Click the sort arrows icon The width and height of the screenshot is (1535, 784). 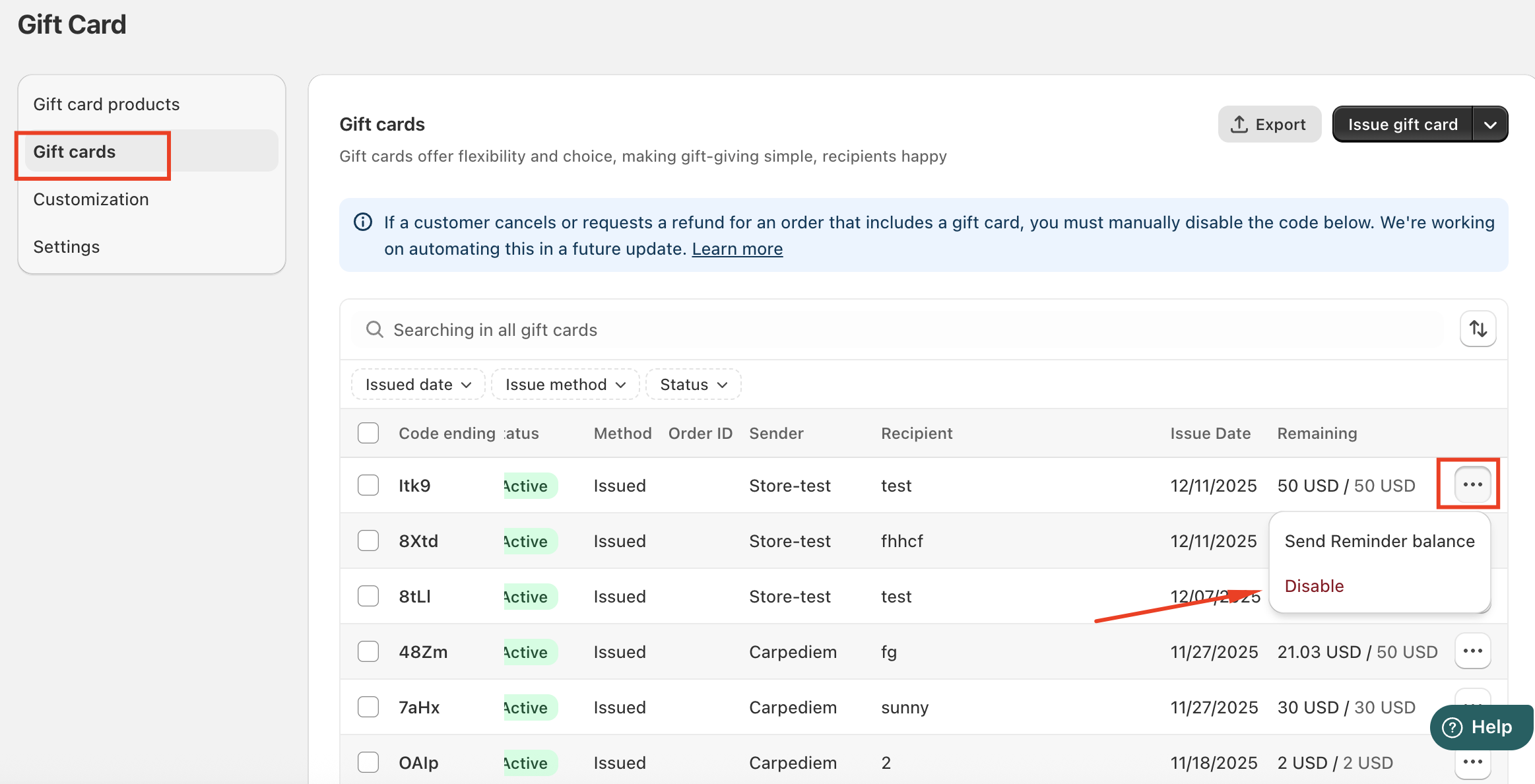click(1478, 329)
